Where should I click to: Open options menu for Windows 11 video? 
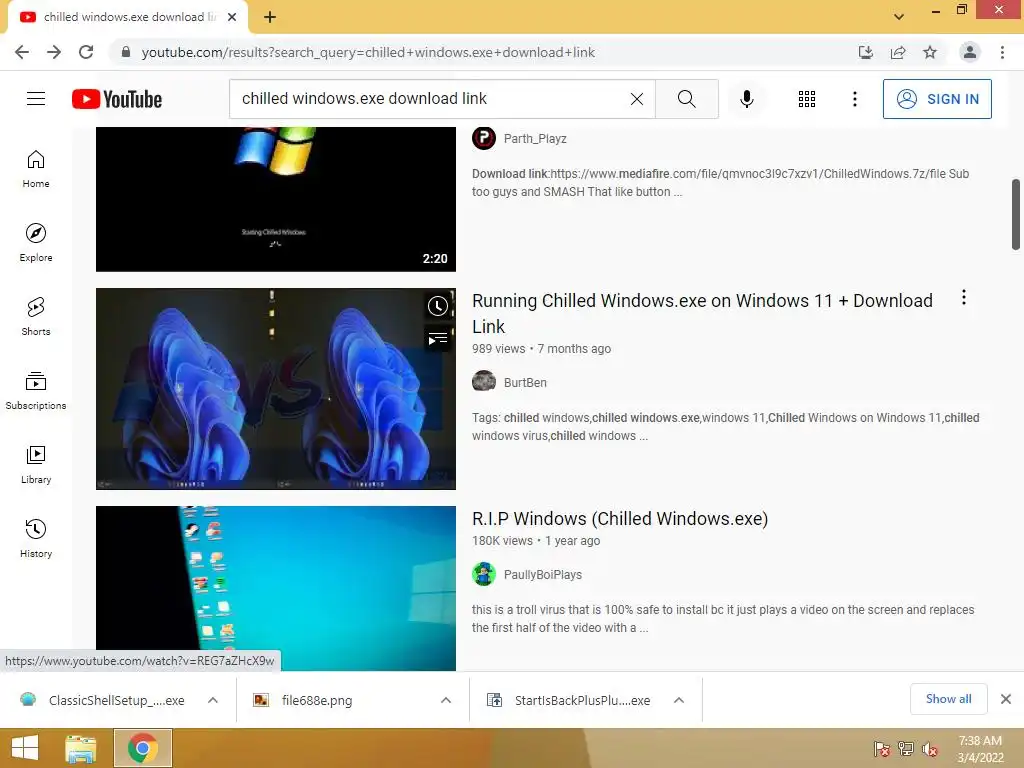point(963,298)
